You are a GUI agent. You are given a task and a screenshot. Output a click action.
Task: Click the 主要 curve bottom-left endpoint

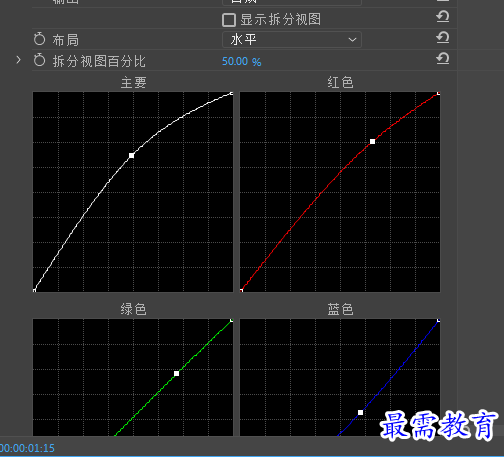34,291
